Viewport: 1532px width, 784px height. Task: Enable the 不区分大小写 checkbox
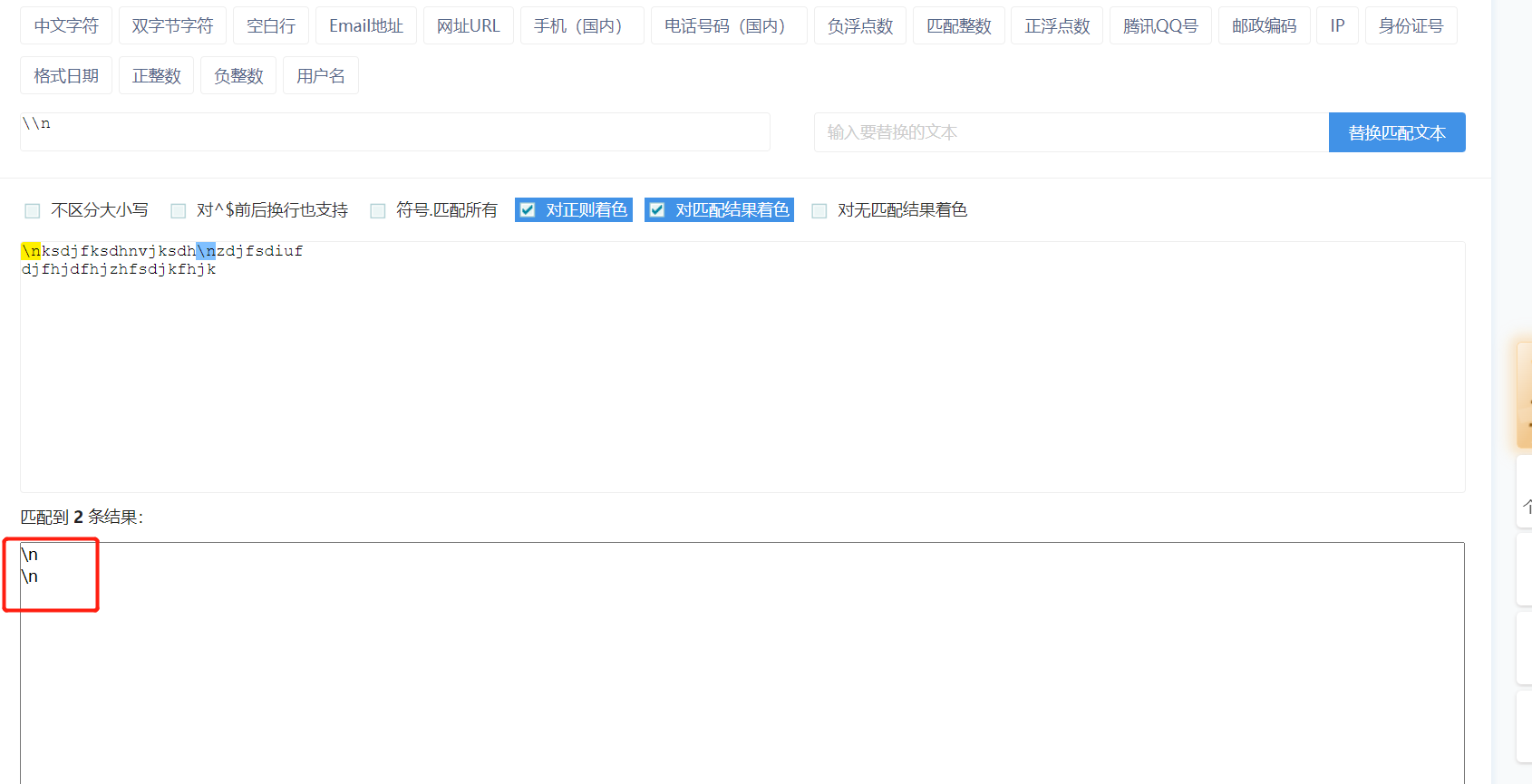(33, 210)
